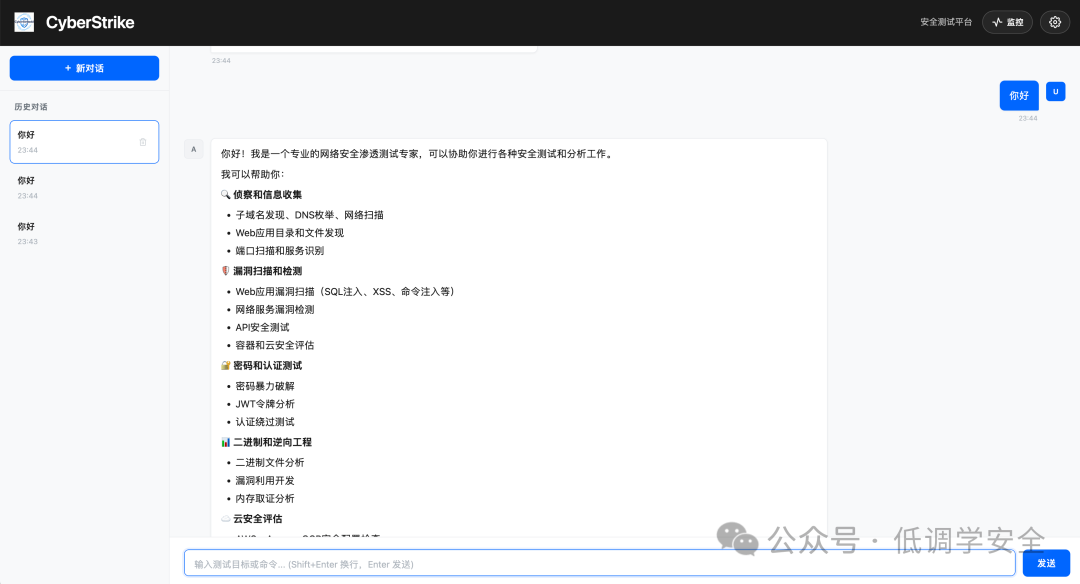
Task: Select the 你好 conversation from 23:43
Action: click(x=84, y=233)
